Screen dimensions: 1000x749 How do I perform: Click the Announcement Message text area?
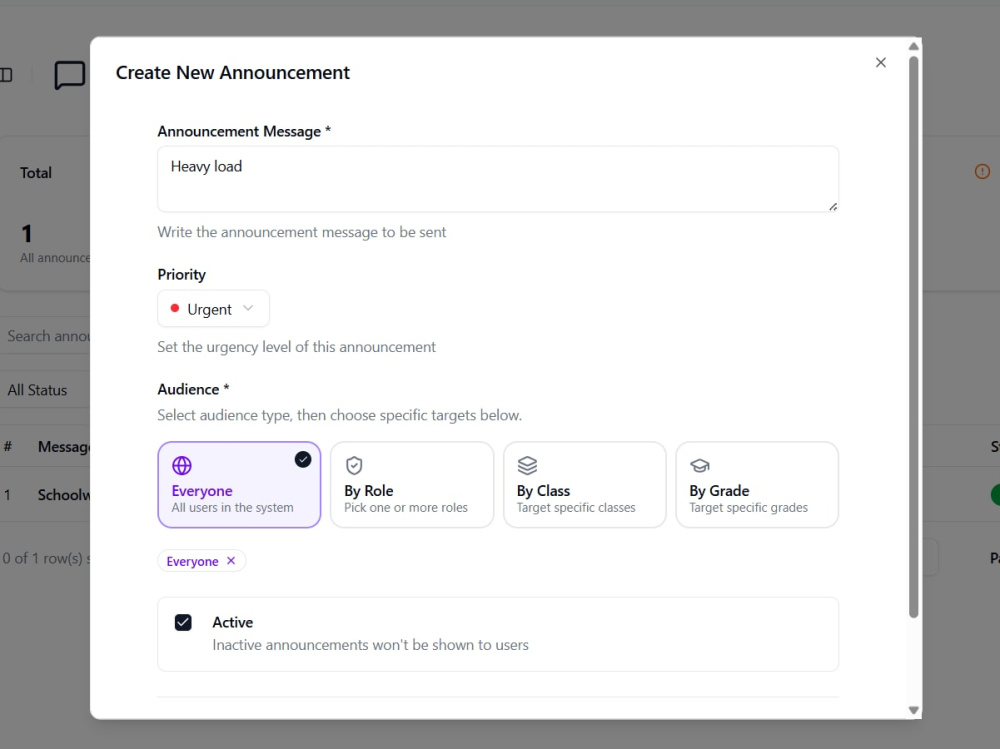(498, 179)
